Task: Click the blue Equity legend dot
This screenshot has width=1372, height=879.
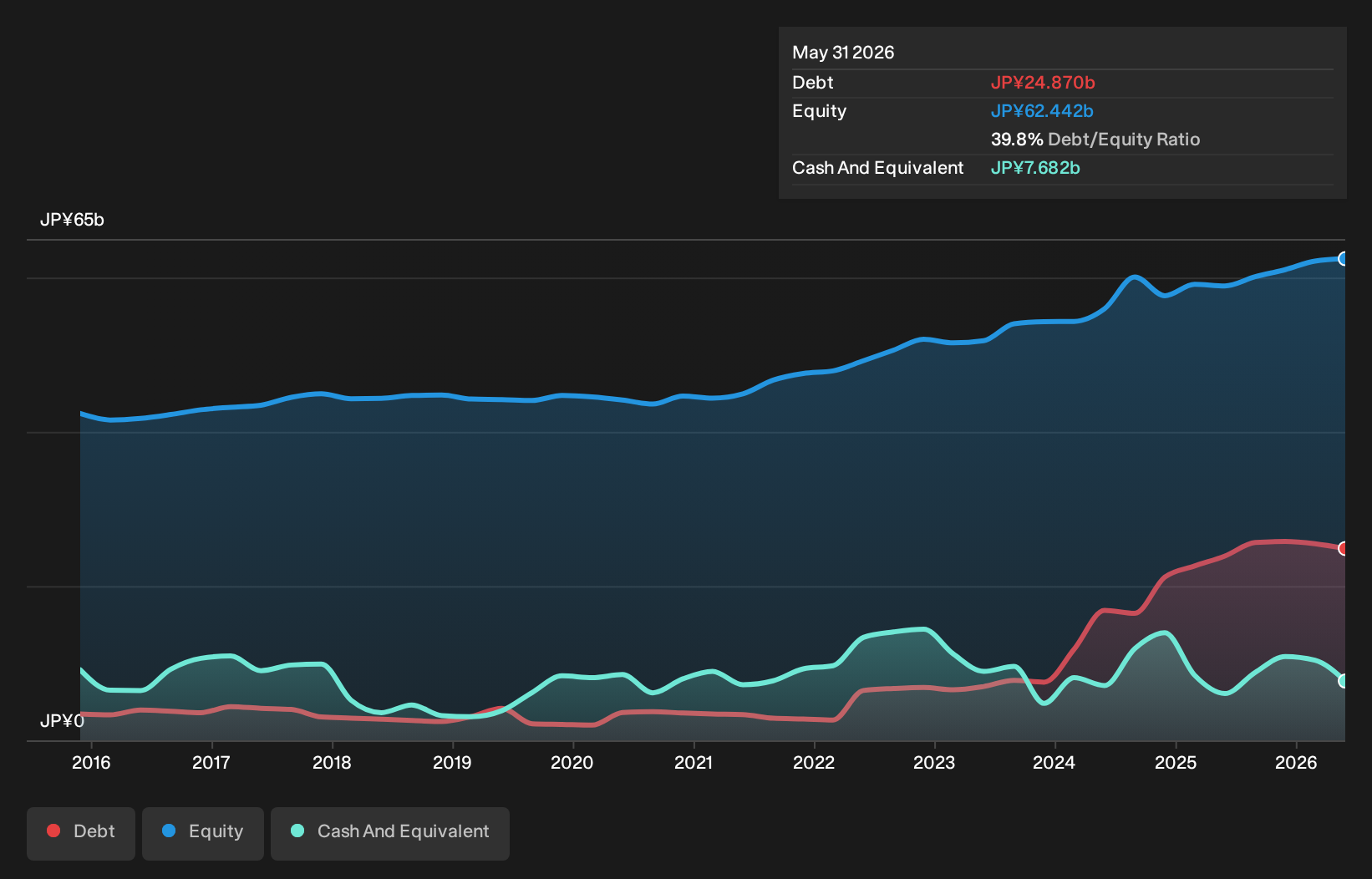Action: [169, 831]
